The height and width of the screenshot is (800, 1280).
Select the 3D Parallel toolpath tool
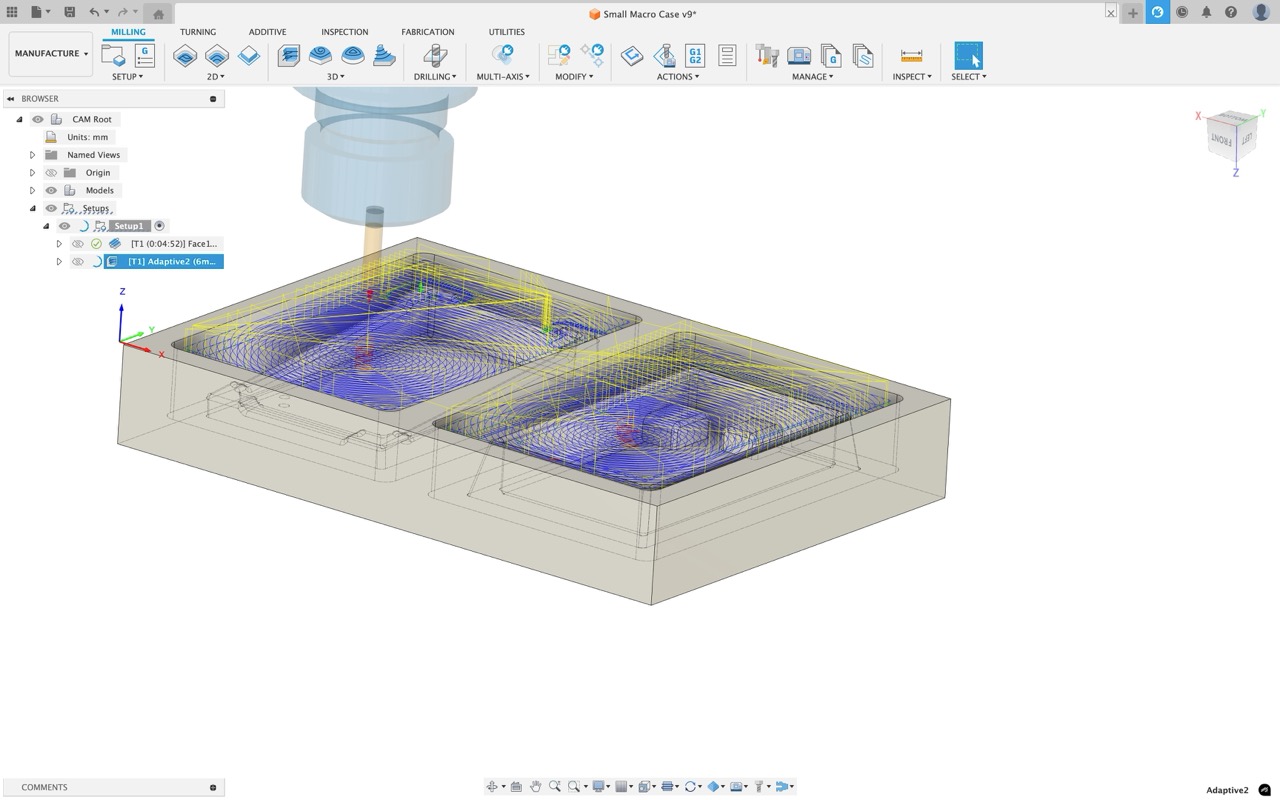point(353,56)
